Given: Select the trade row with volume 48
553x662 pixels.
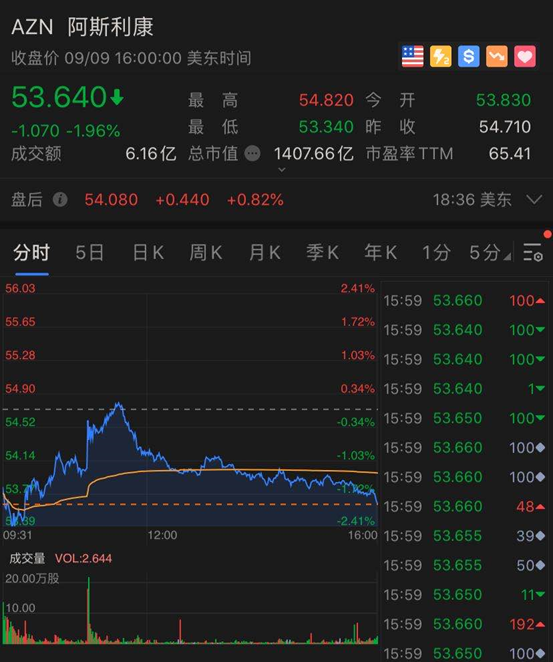Looking at the screenshot, I should click(x=464, y=506).
